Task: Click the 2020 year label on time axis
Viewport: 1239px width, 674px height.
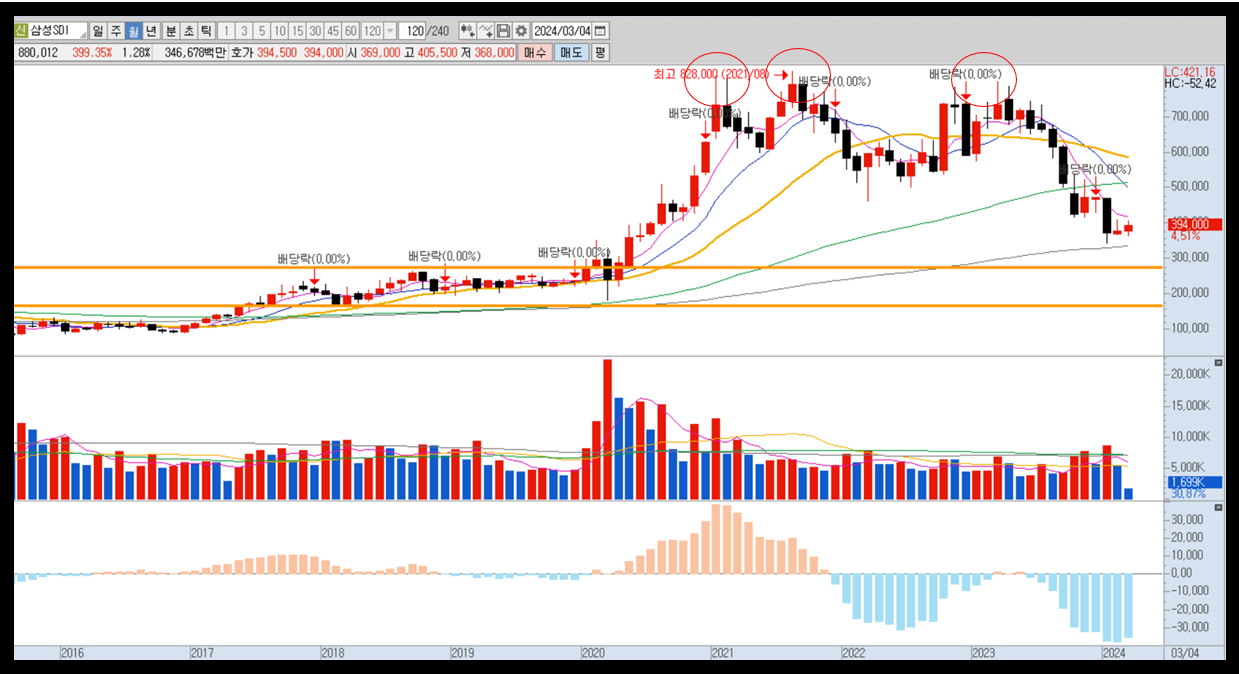Action: [592, 653]
